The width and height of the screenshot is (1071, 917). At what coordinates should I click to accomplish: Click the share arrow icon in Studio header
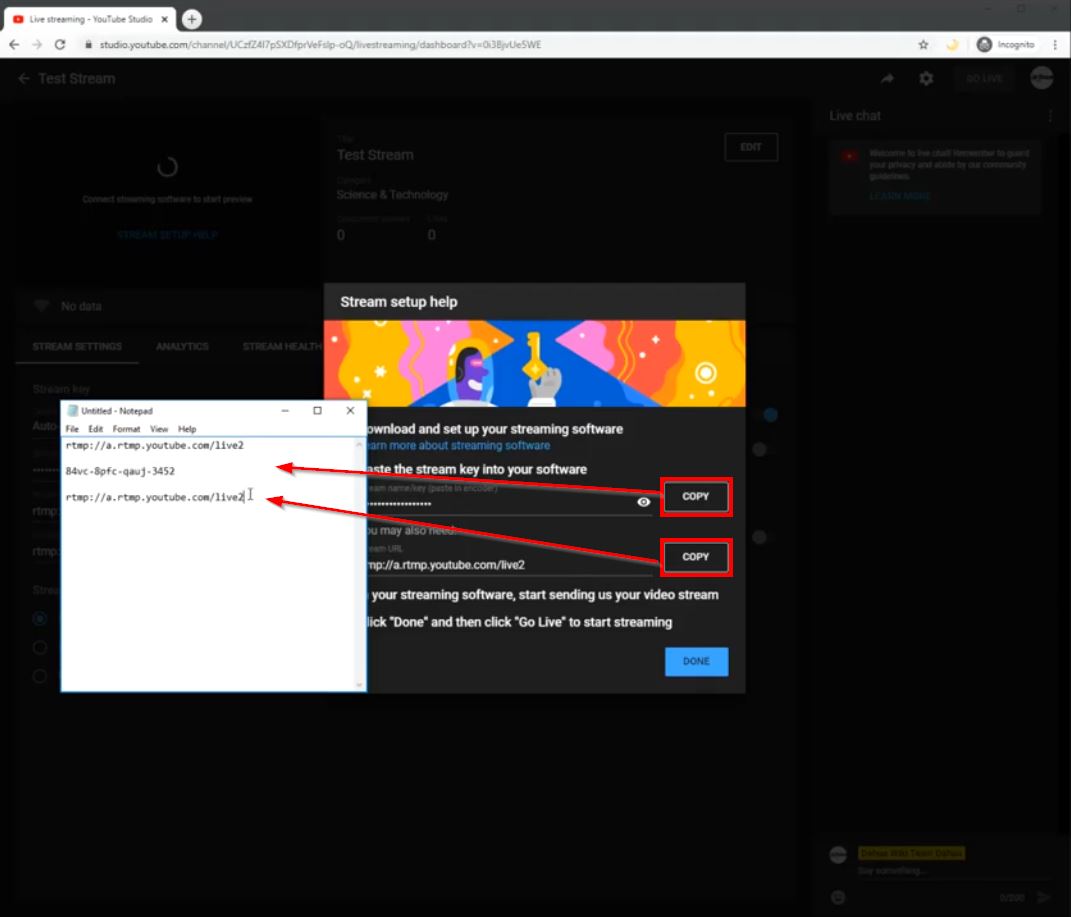(x=887, y=79)
